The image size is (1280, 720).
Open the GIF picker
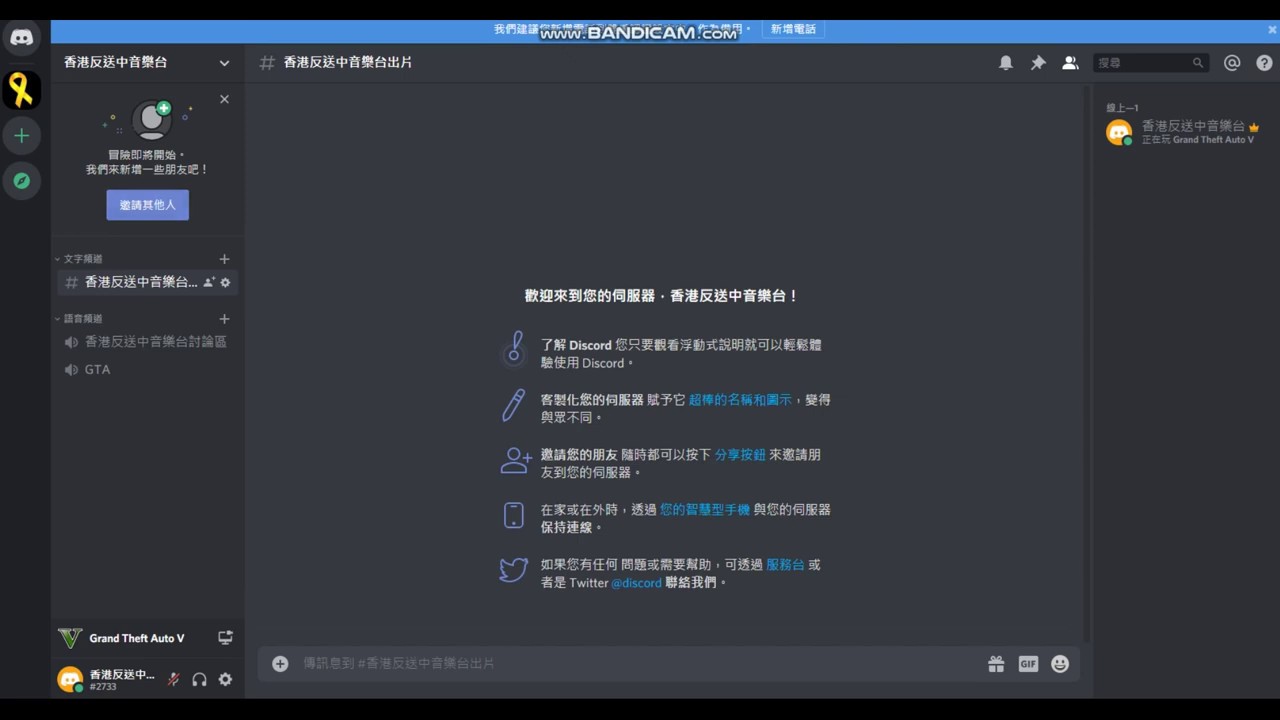tap(1028, 664)
